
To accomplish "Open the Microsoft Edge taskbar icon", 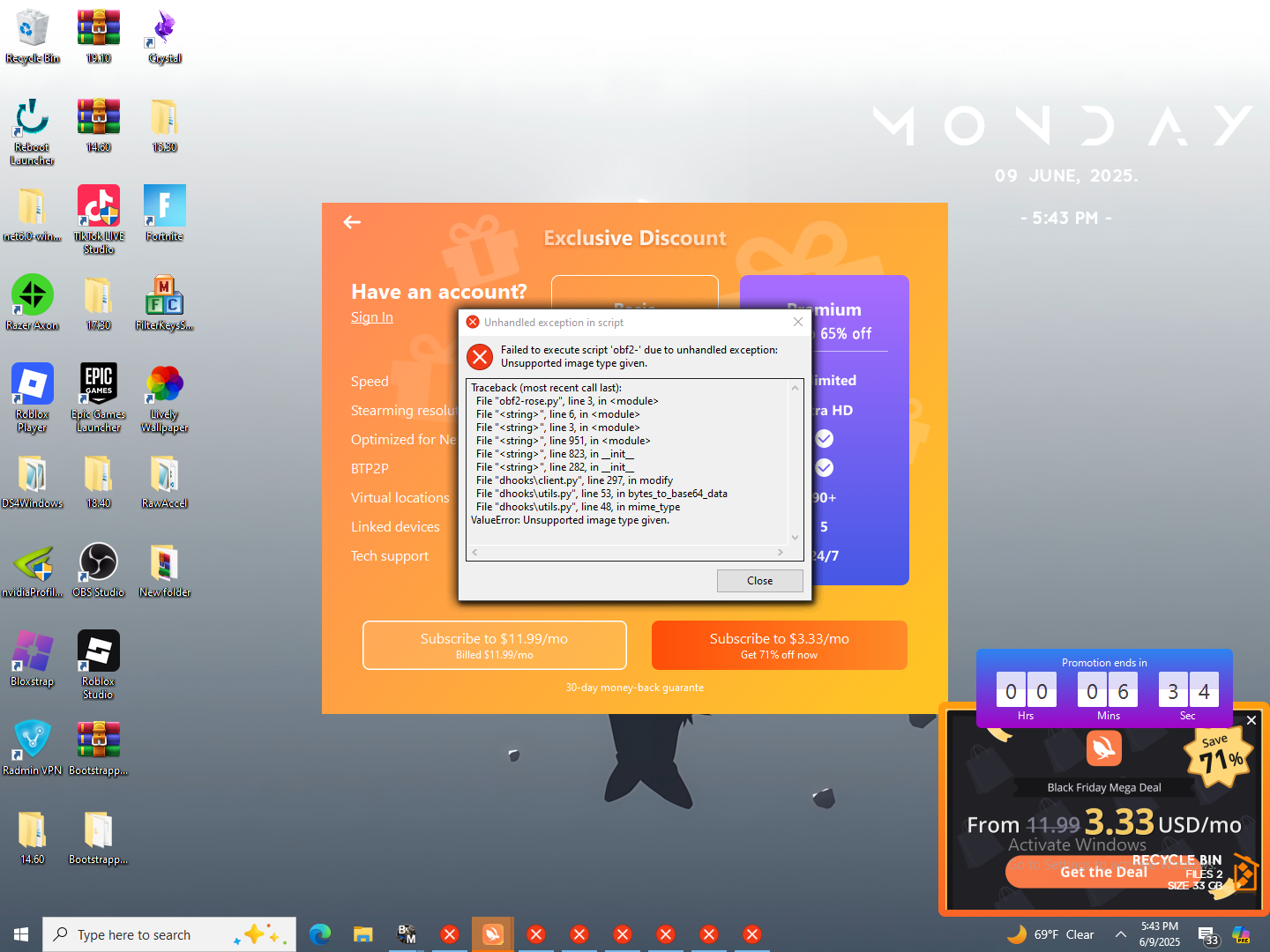I will [320, 933].
